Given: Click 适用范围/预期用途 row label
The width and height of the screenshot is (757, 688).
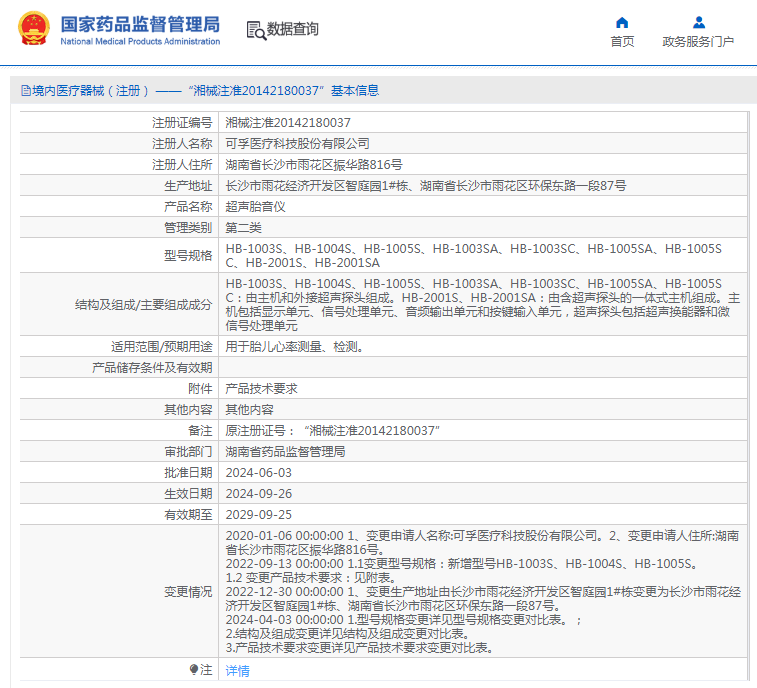Looking at the screenshot, I should 162,347.
